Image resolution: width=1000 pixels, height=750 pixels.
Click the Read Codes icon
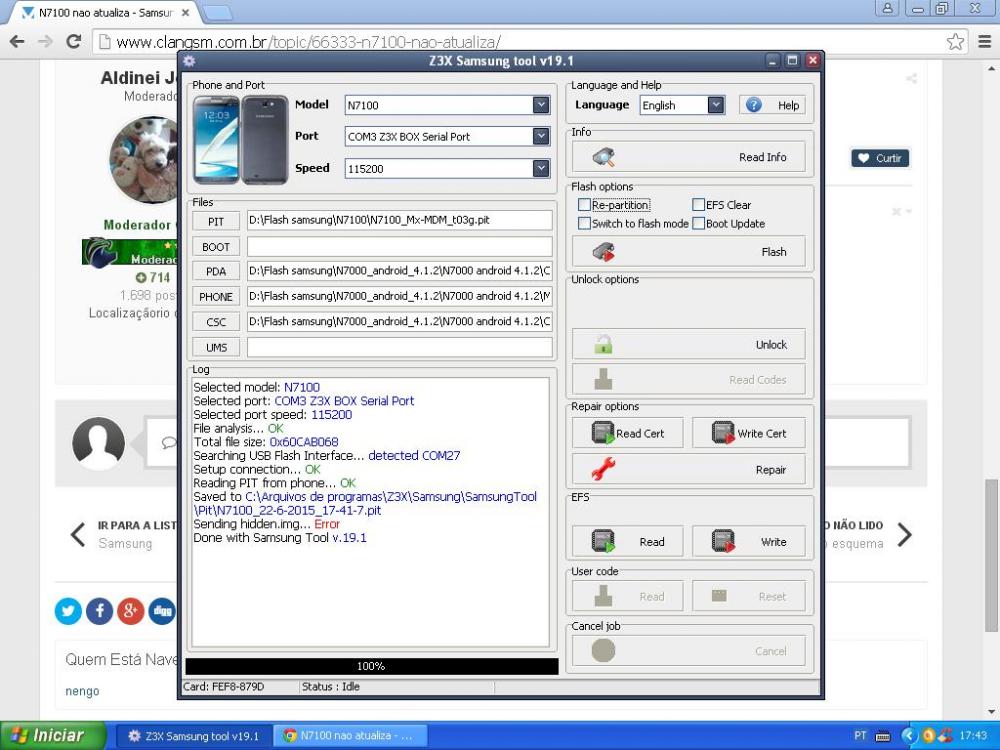(603, 379)
